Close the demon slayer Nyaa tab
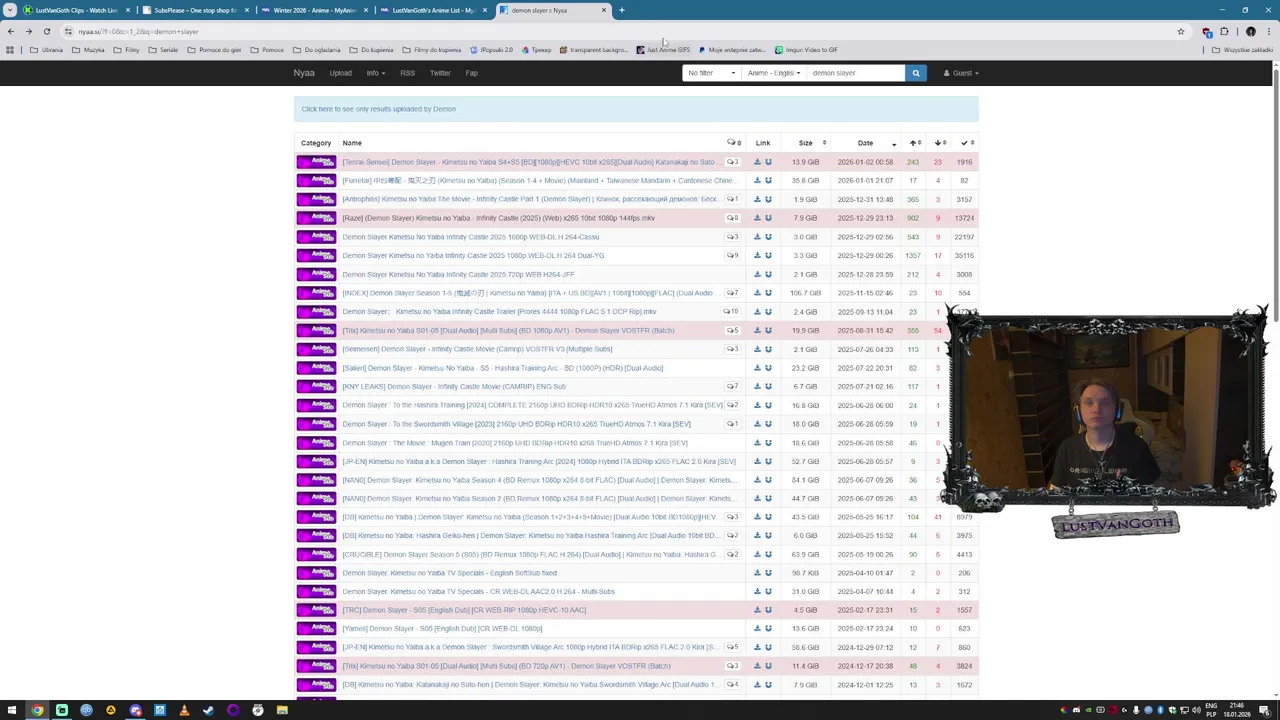The width and height of the screenshot is (1280, 720). coord(603,10)
